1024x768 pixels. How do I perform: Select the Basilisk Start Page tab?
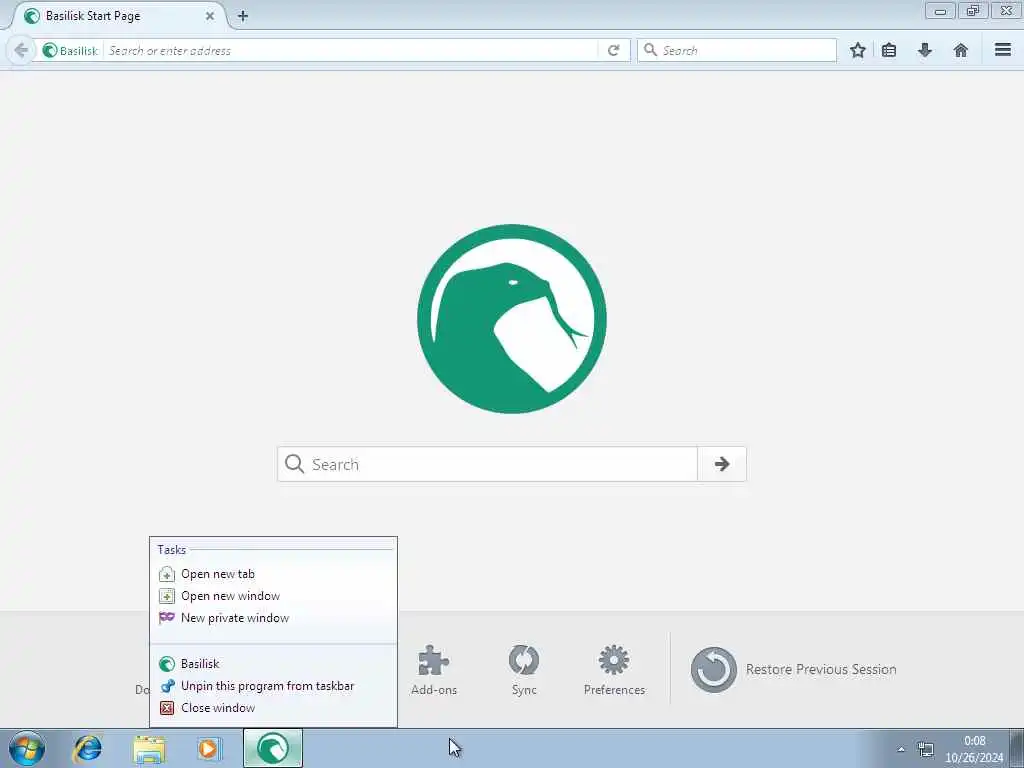(118, 16)
